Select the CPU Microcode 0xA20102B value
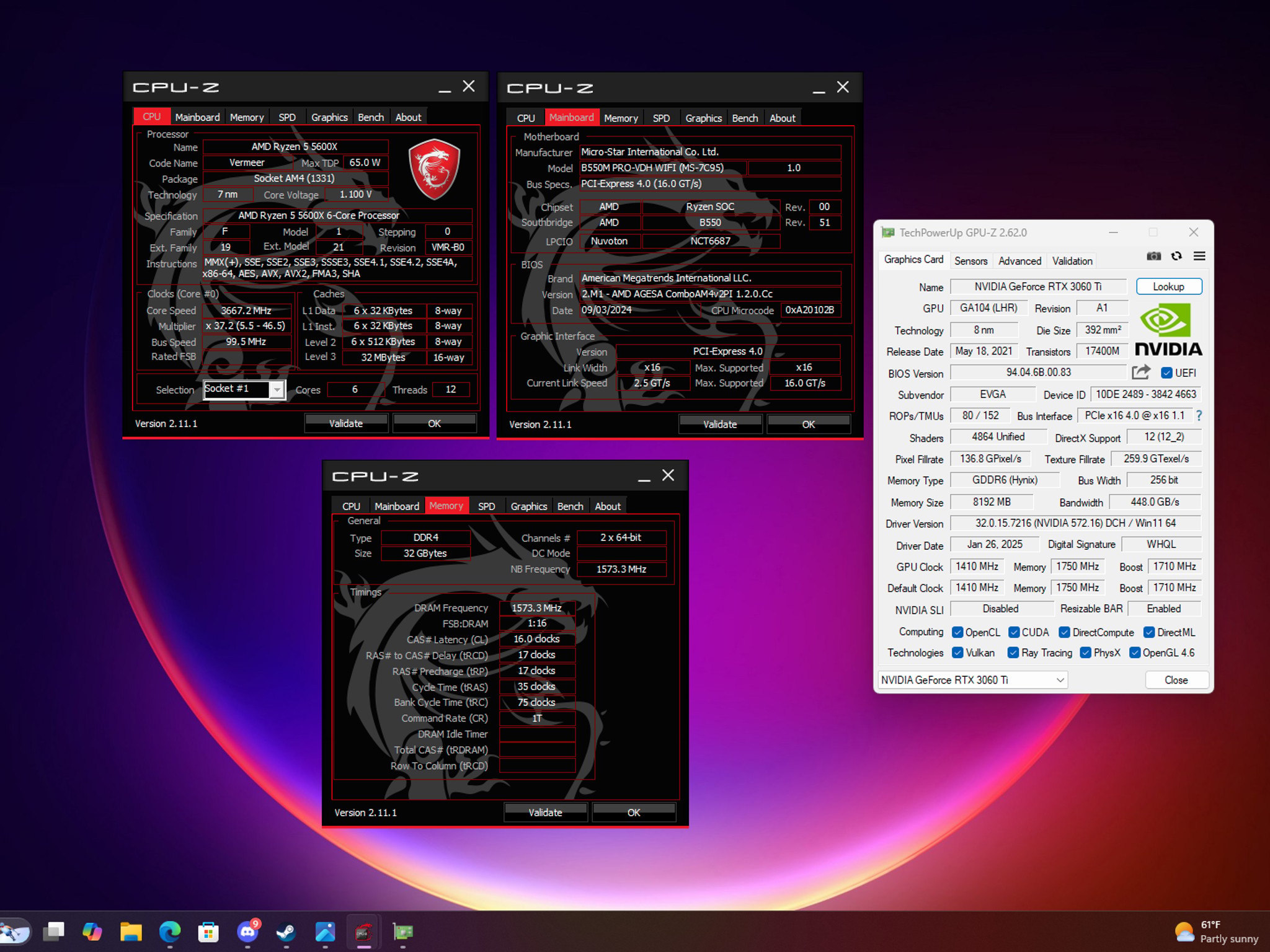Image resolution: width=1270 pixels, height=952 pixels. (810, 310)
